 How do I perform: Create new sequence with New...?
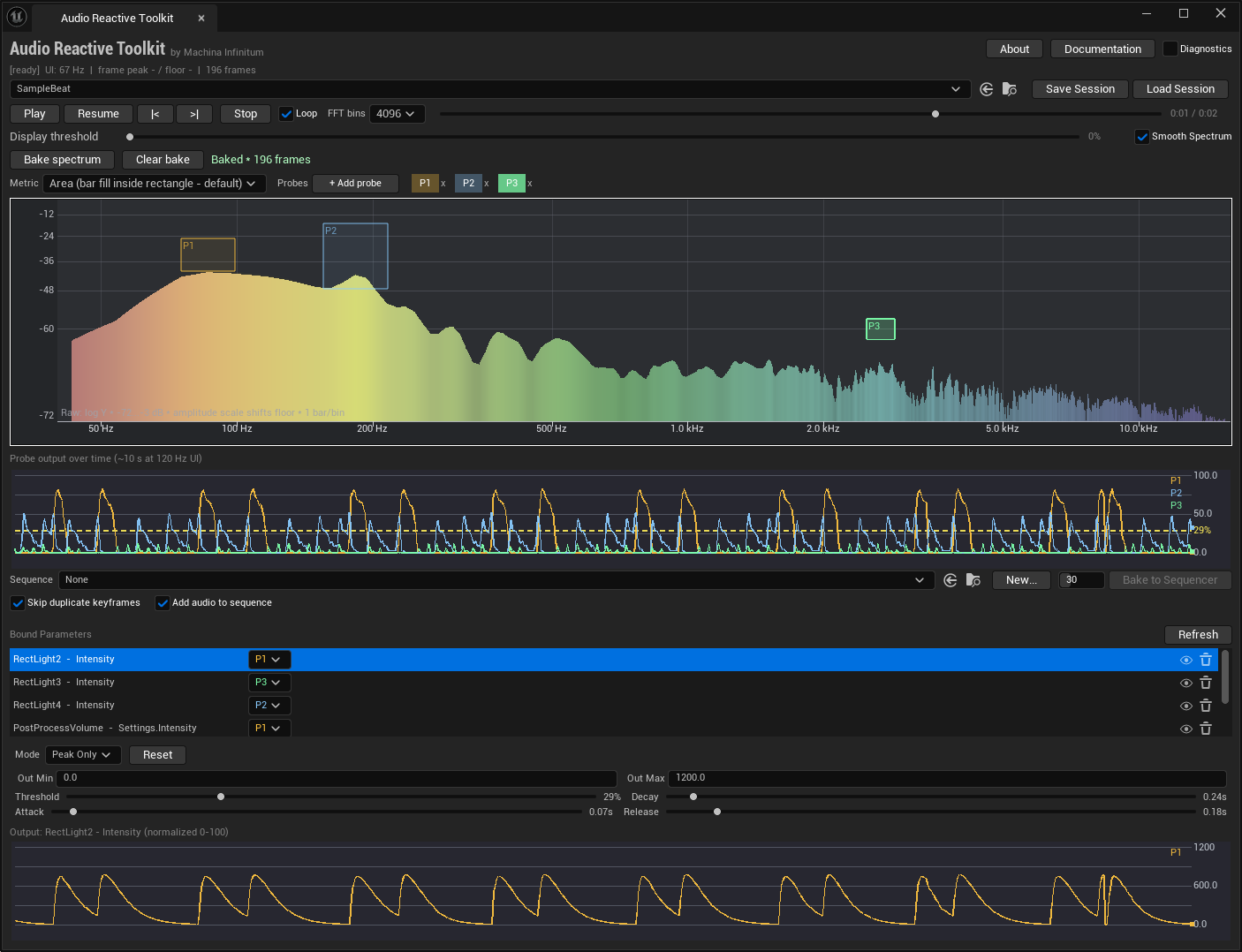(x=1021, y=580)
